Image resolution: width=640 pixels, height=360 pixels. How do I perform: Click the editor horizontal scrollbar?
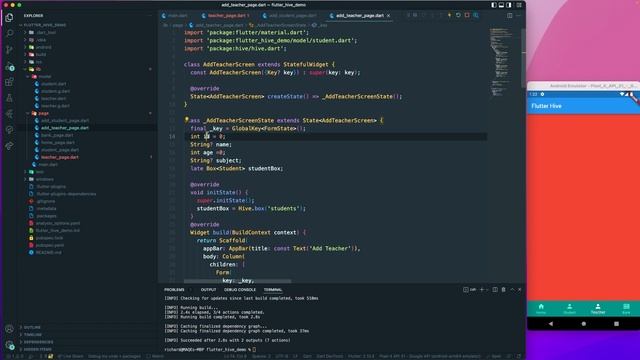(238, 281)
